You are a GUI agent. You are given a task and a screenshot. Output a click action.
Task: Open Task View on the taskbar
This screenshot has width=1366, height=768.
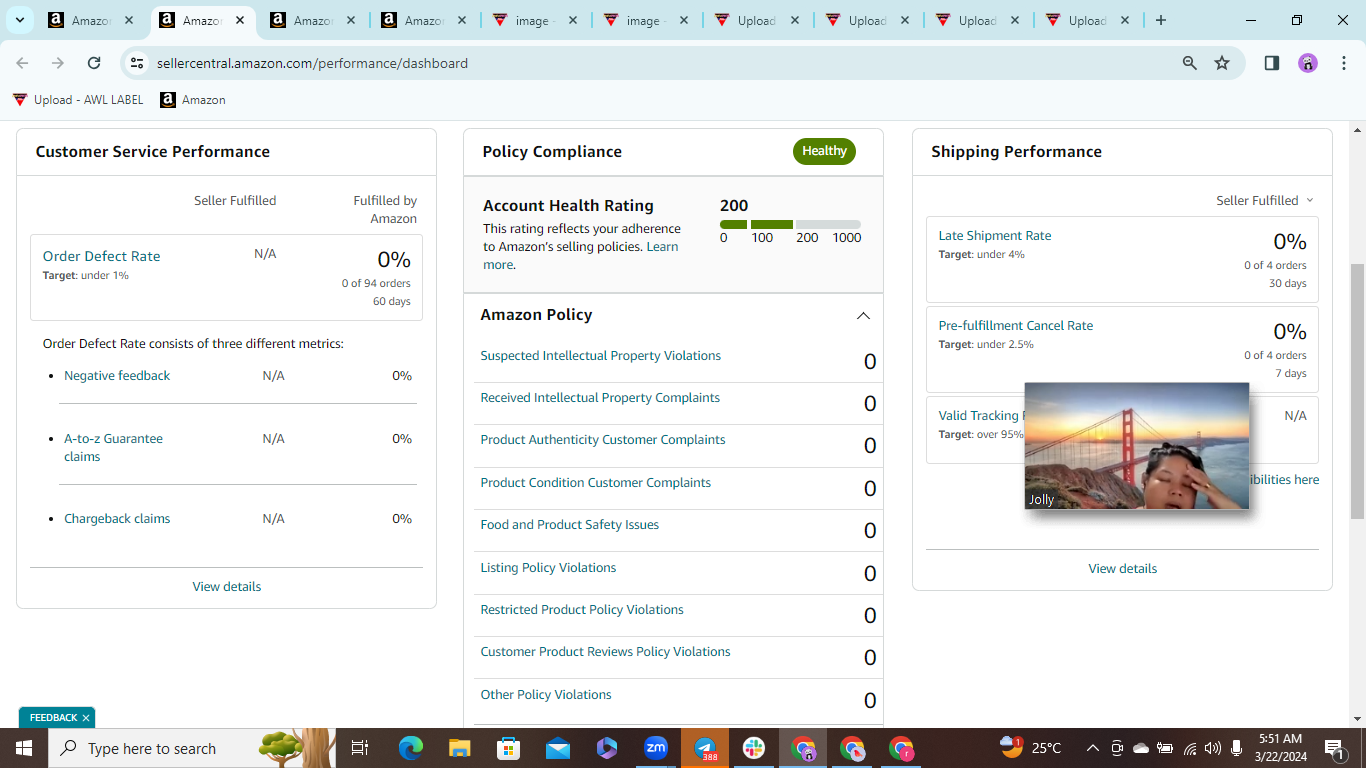pyautogui.click(x=360, y=748)
